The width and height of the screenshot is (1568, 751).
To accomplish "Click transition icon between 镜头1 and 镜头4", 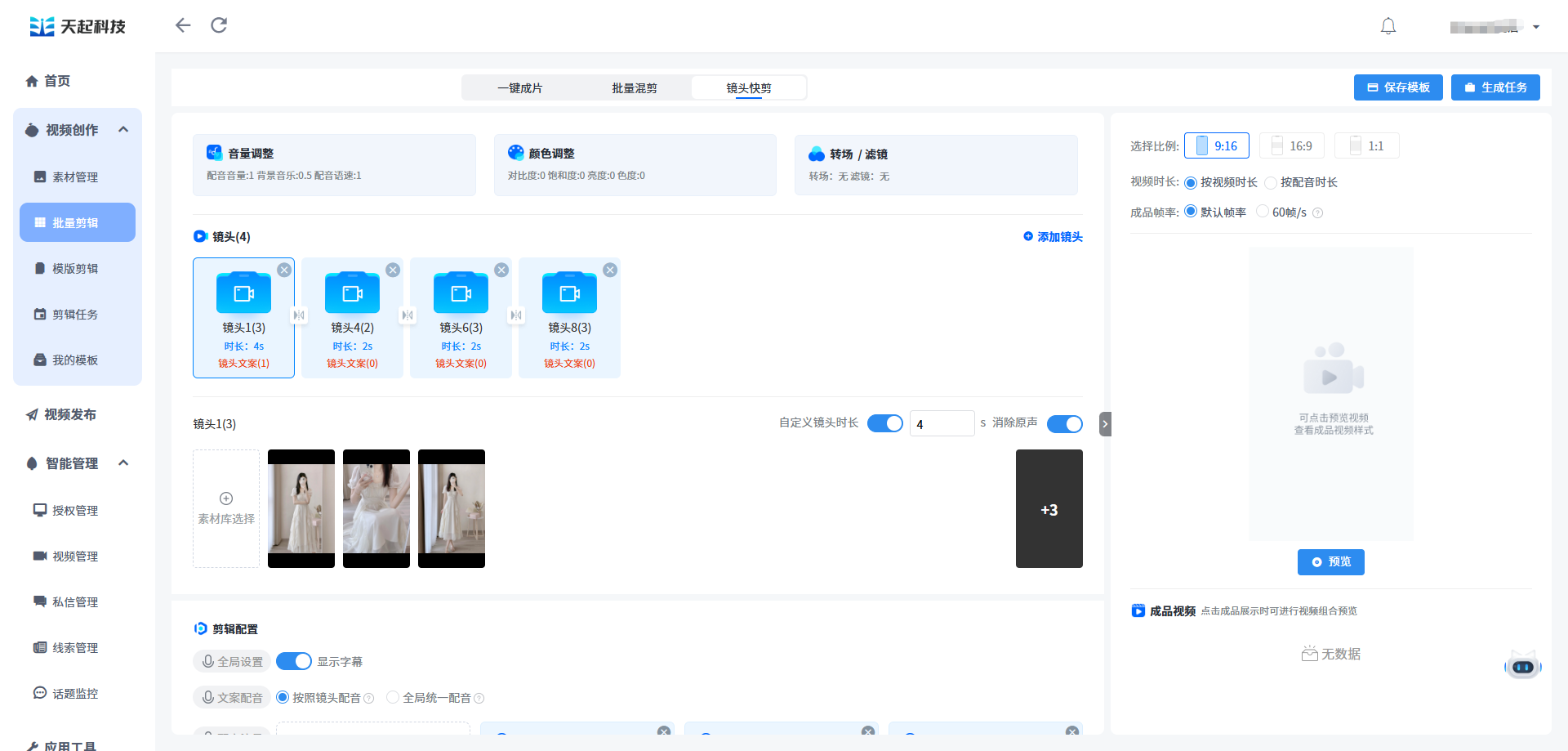I will 299,315.
